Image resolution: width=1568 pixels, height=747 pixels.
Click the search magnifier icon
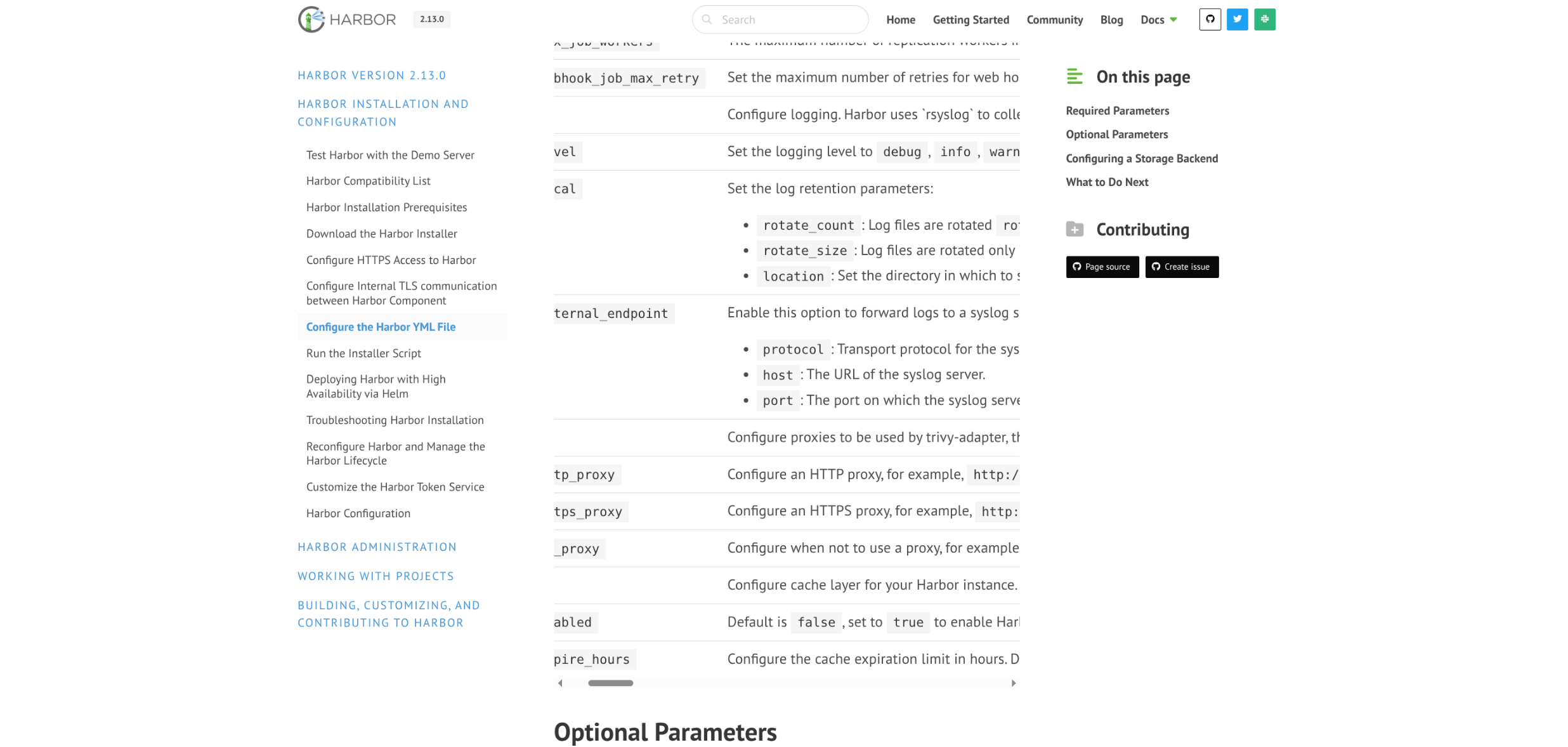[x=707, y=20]
